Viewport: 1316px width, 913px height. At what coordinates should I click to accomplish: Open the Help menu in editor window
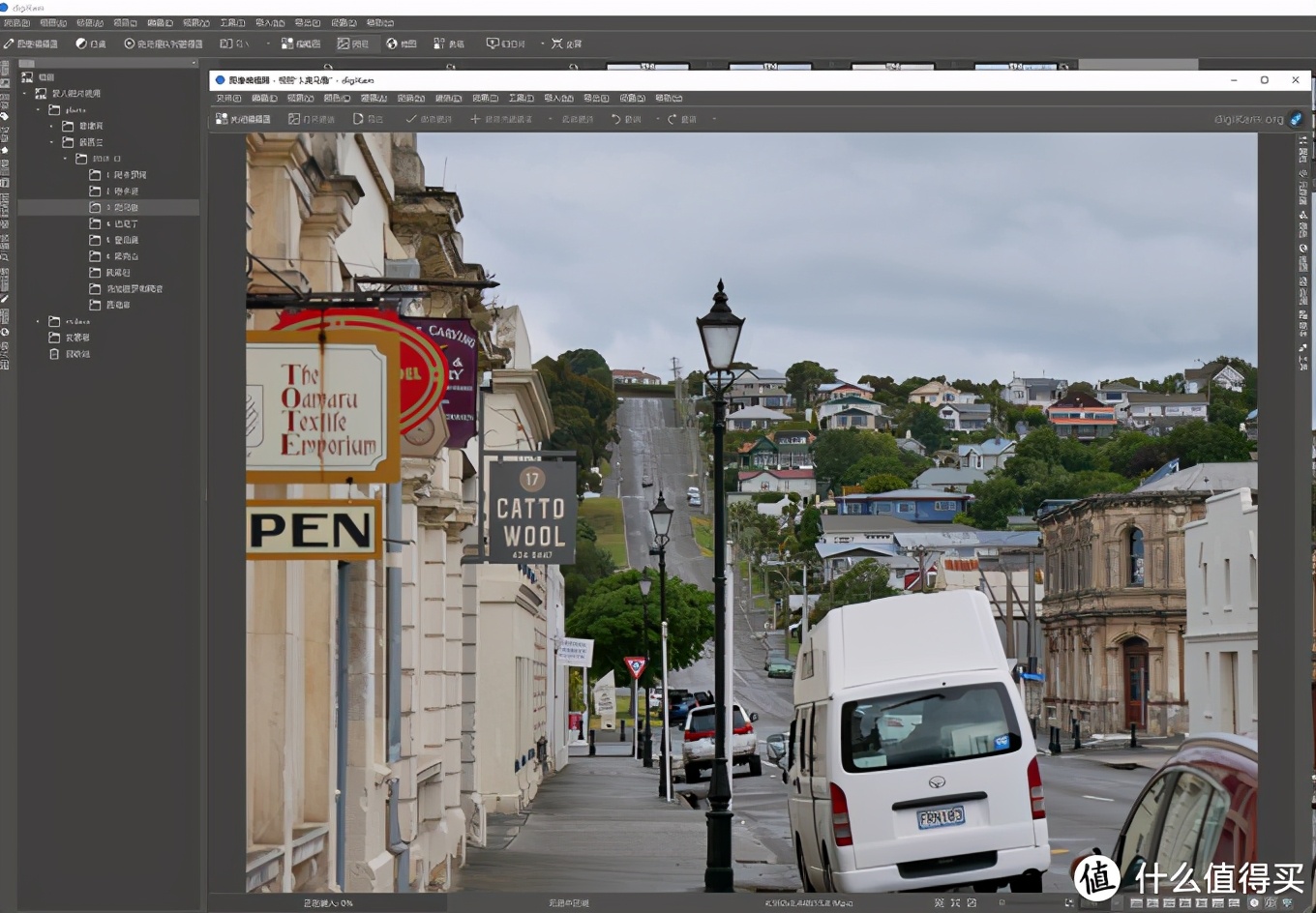coord(668,98)
